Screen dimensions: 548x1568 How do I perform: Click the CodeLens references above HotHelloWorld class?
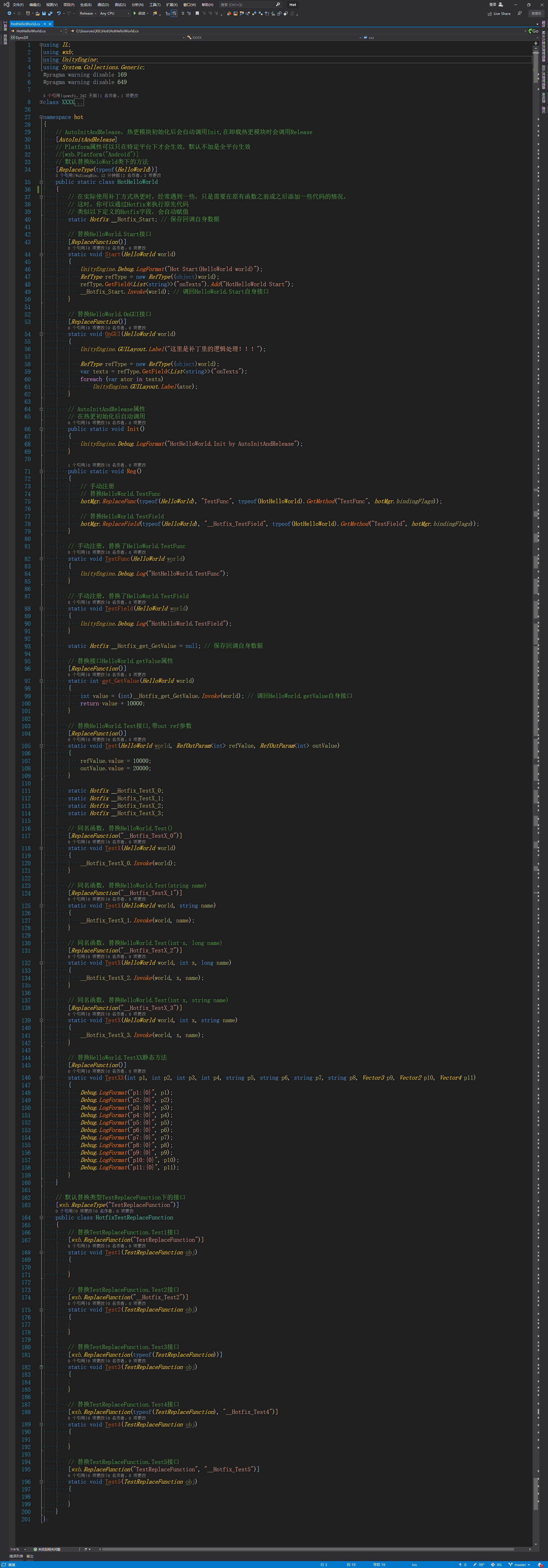(65, 175)
